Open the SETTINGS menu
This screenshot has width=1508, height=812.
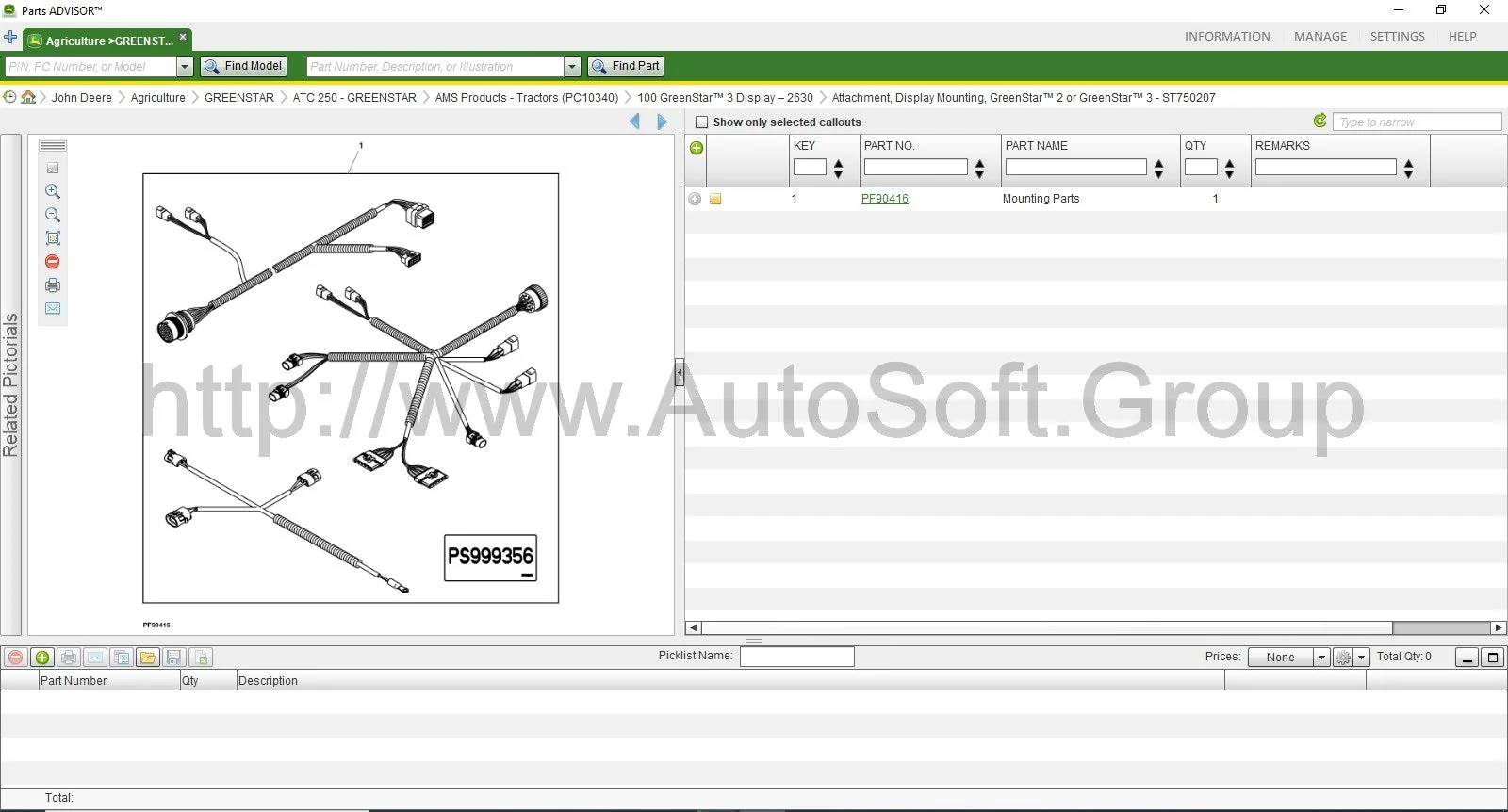tap(1398, 37)
